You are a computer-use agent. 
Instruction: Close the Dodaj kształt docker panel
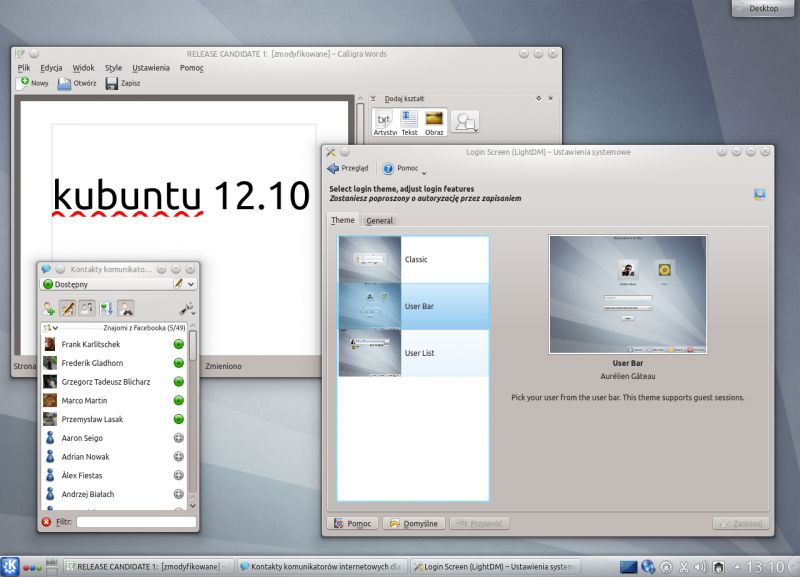[x=551, y=98]
